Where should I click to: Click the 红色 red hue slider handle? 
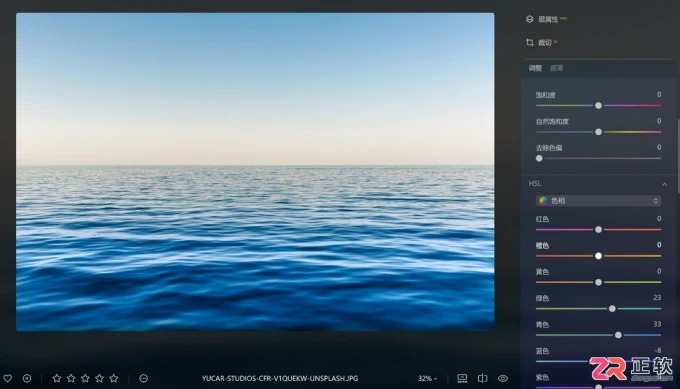tap(598, 229)
